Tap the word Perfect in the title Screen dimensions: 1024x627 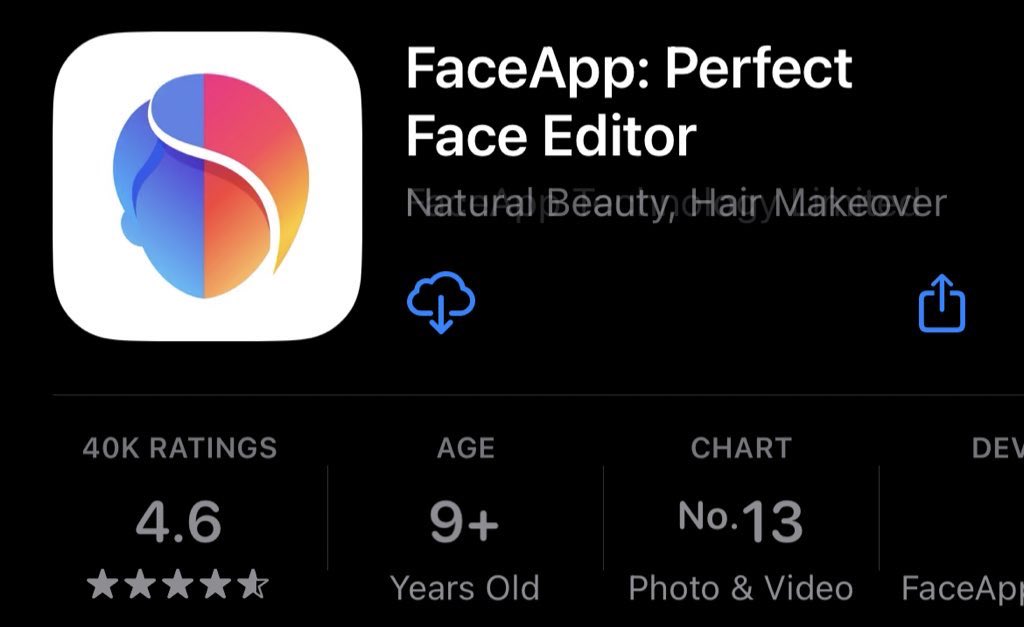coord(758,67)
